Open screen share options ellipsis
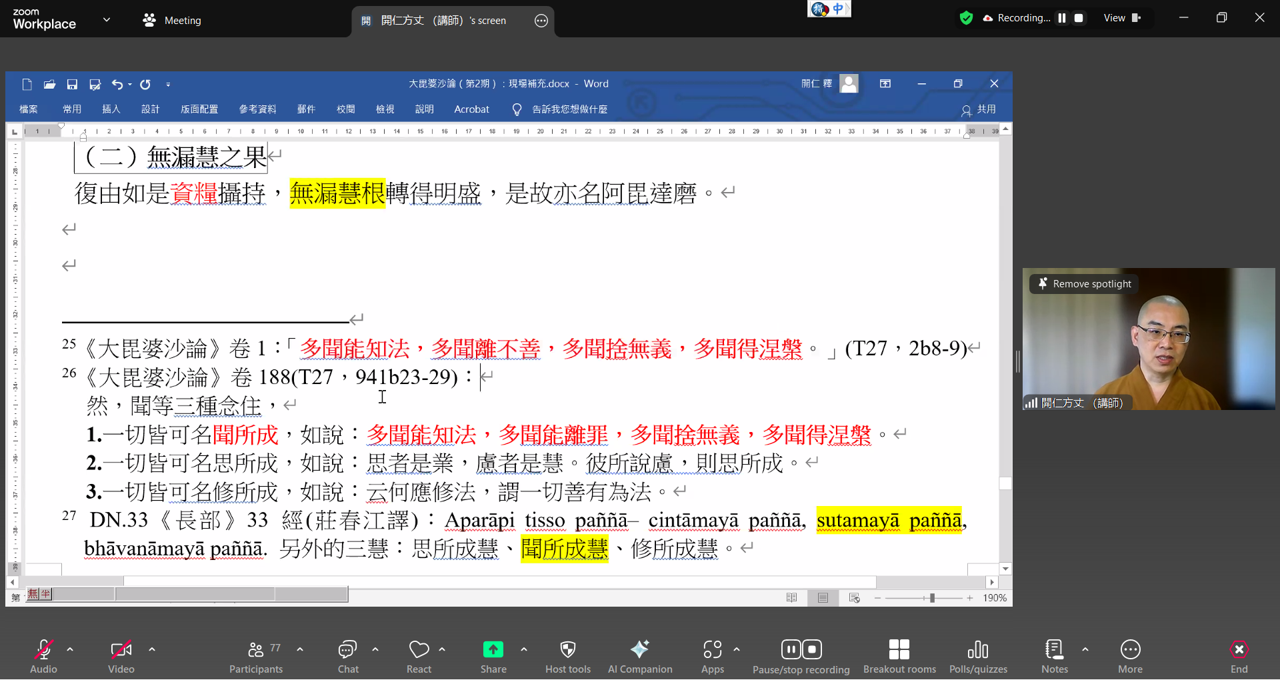Viewport: 1280px width, 680px height. pos(541,20)
